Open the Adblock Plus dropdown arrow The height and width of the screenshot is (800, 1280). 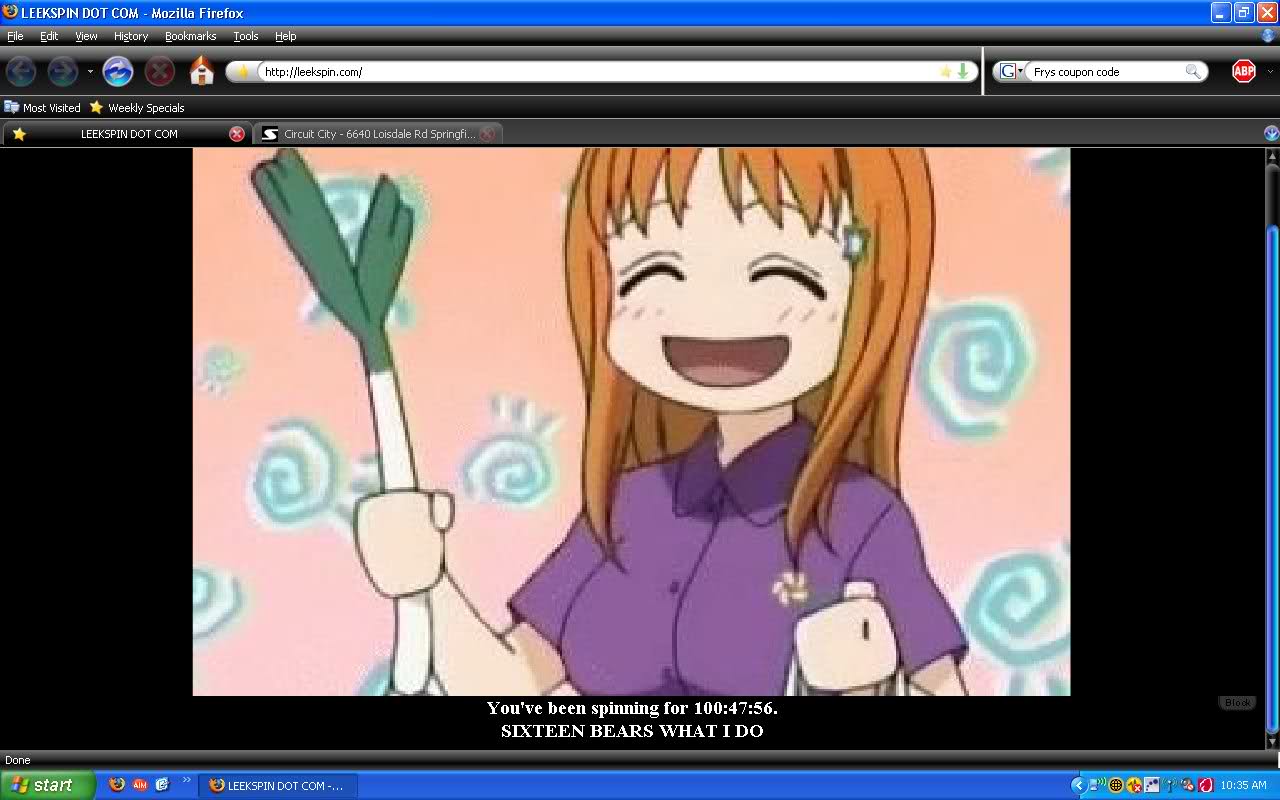[1271, 72]
